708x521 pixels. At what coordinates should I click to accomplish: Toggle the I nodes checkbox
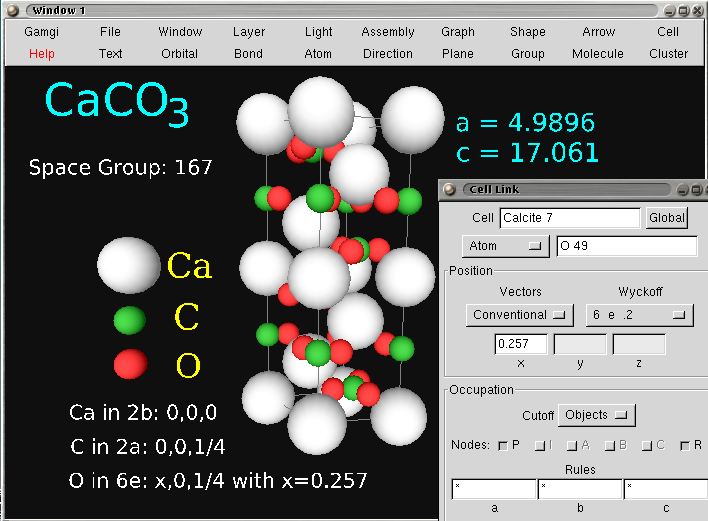(x=540, y=446)
